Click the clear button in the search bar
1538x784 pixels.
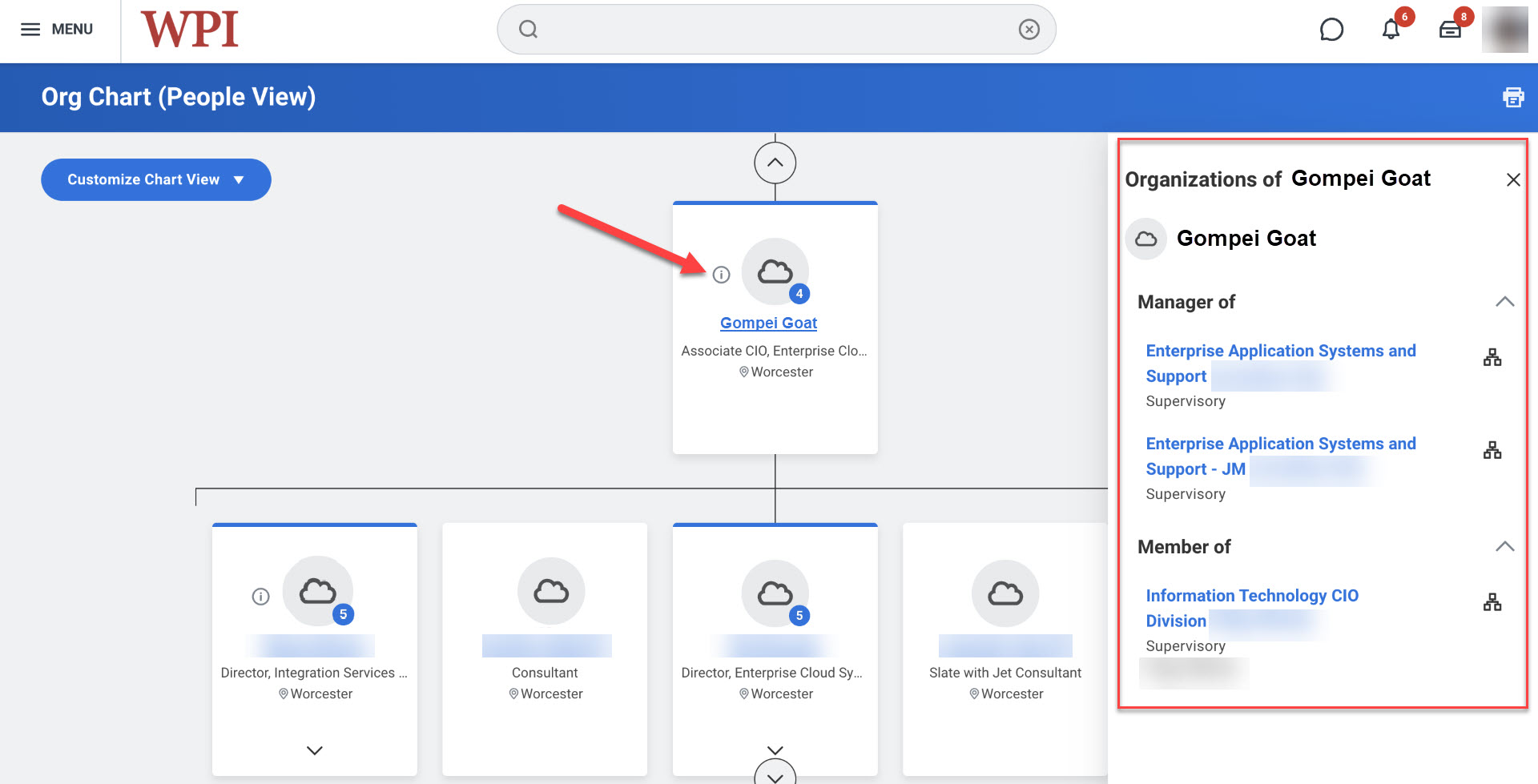click(x=1029, y=29)
